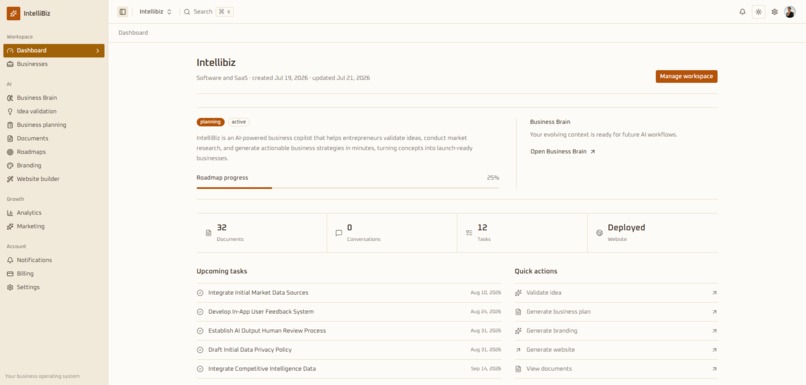The width and height of the screenshot is (806, 385).
Task: Click the sparkle icon beside Validate idea
Action: [518, 293]
